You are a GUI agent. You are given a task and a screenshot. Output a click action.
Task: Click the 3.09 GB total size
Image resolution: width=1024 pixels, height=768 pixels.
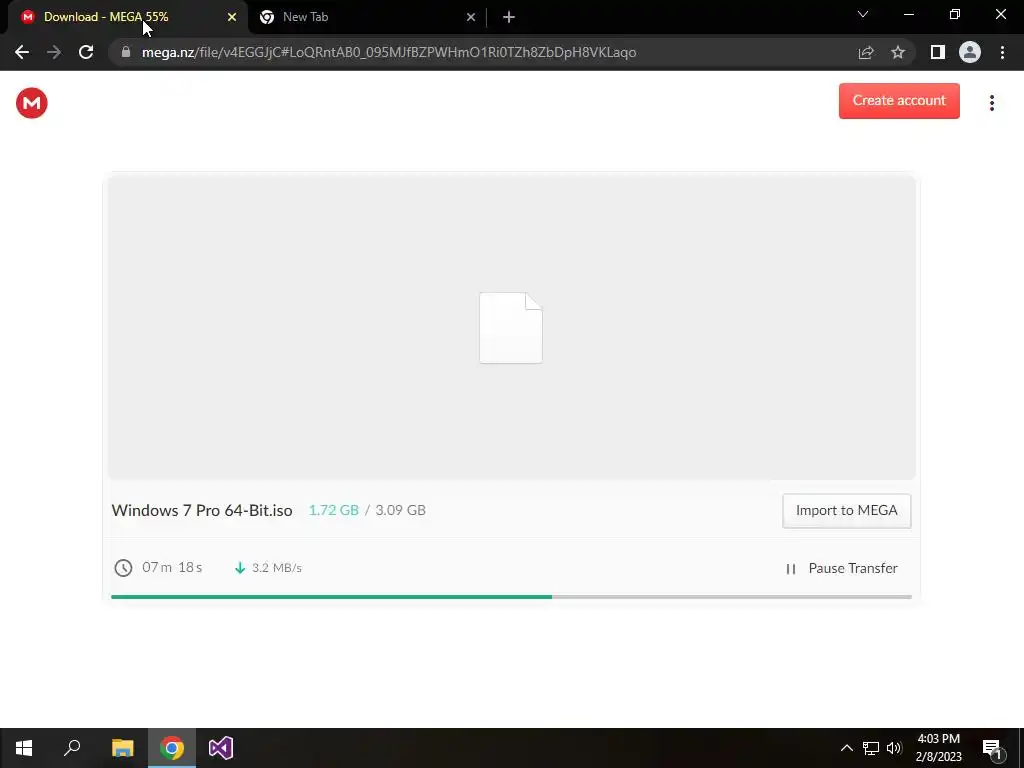click(400, 510)
